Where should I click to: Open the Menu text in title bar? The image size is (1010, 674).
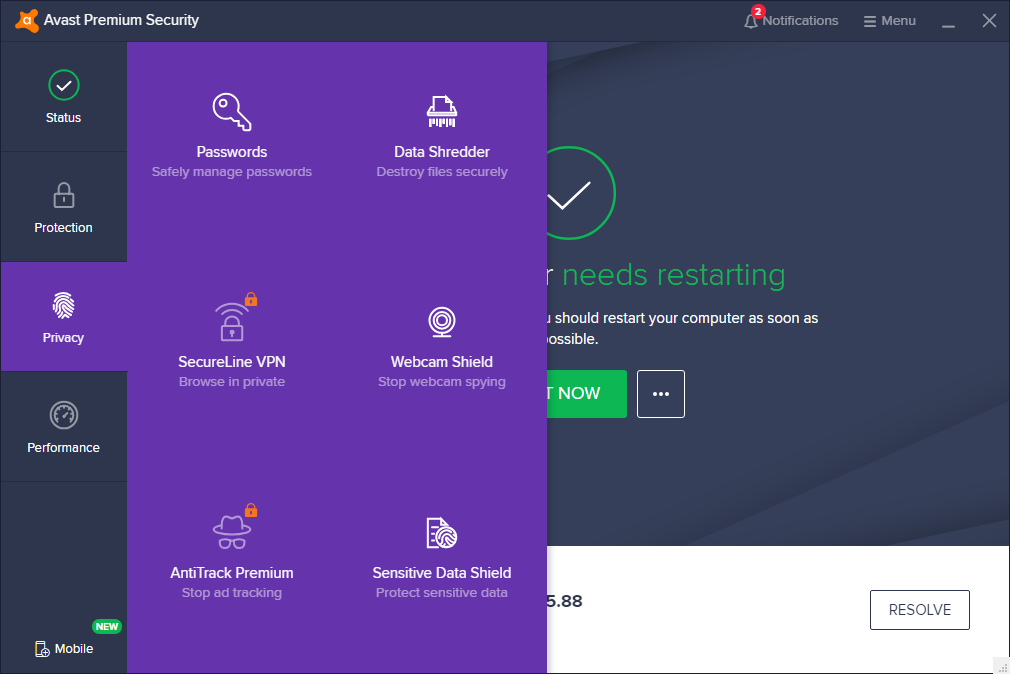pos(899,21)
